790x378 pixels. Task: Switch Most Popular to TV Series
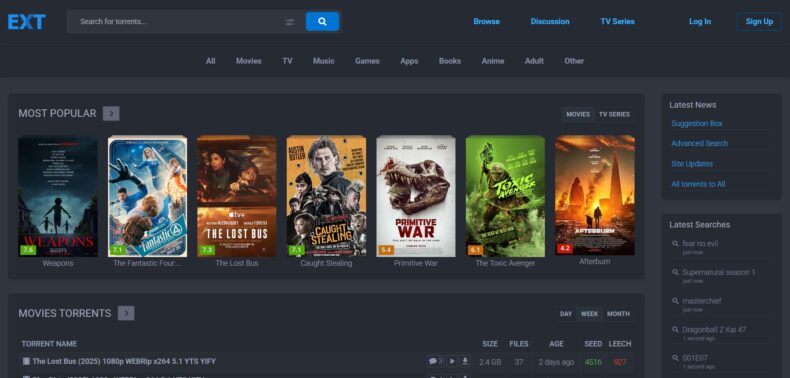[x=614, y=114]
